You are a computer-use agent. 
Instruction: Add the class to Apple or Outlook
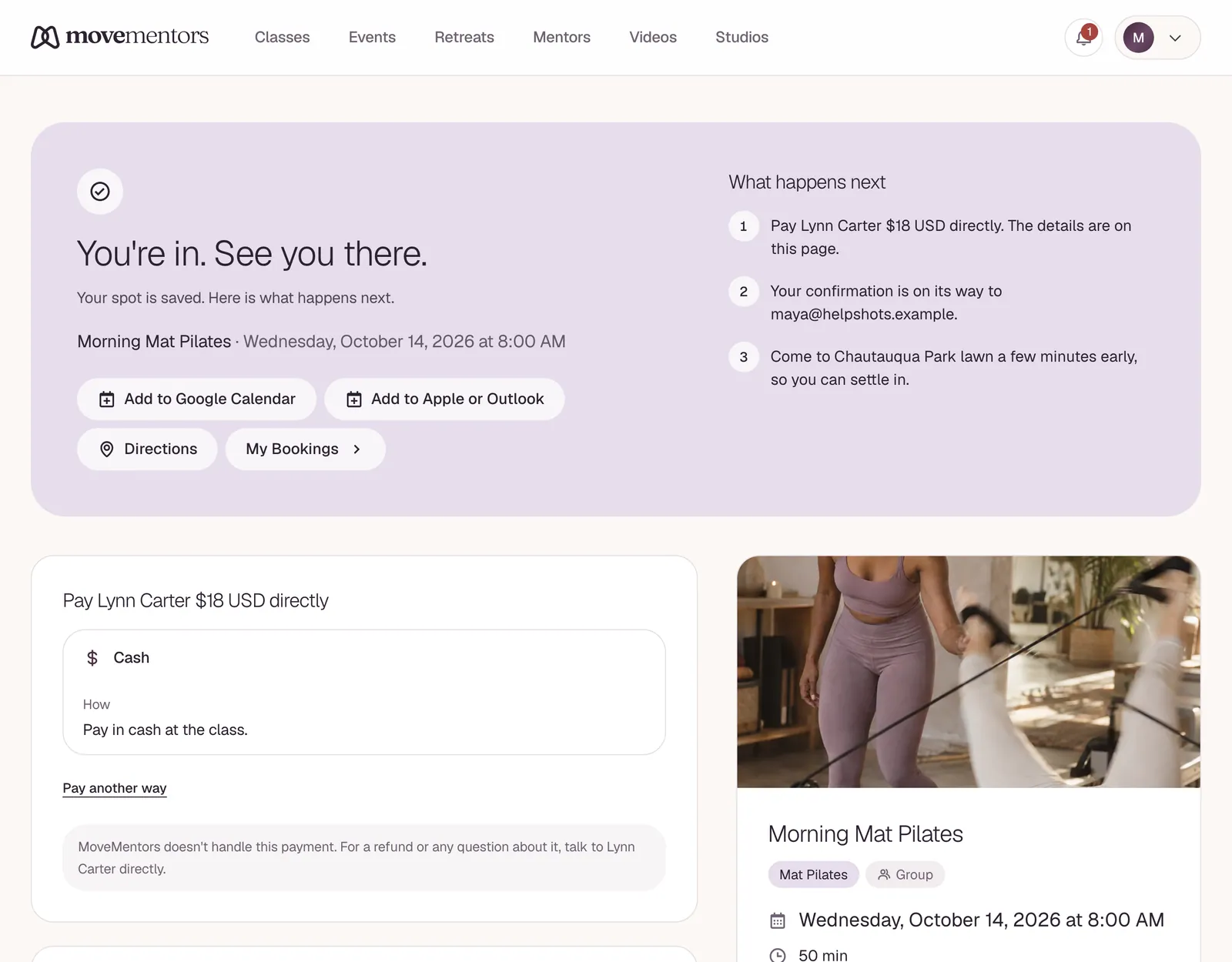[444, 399]
